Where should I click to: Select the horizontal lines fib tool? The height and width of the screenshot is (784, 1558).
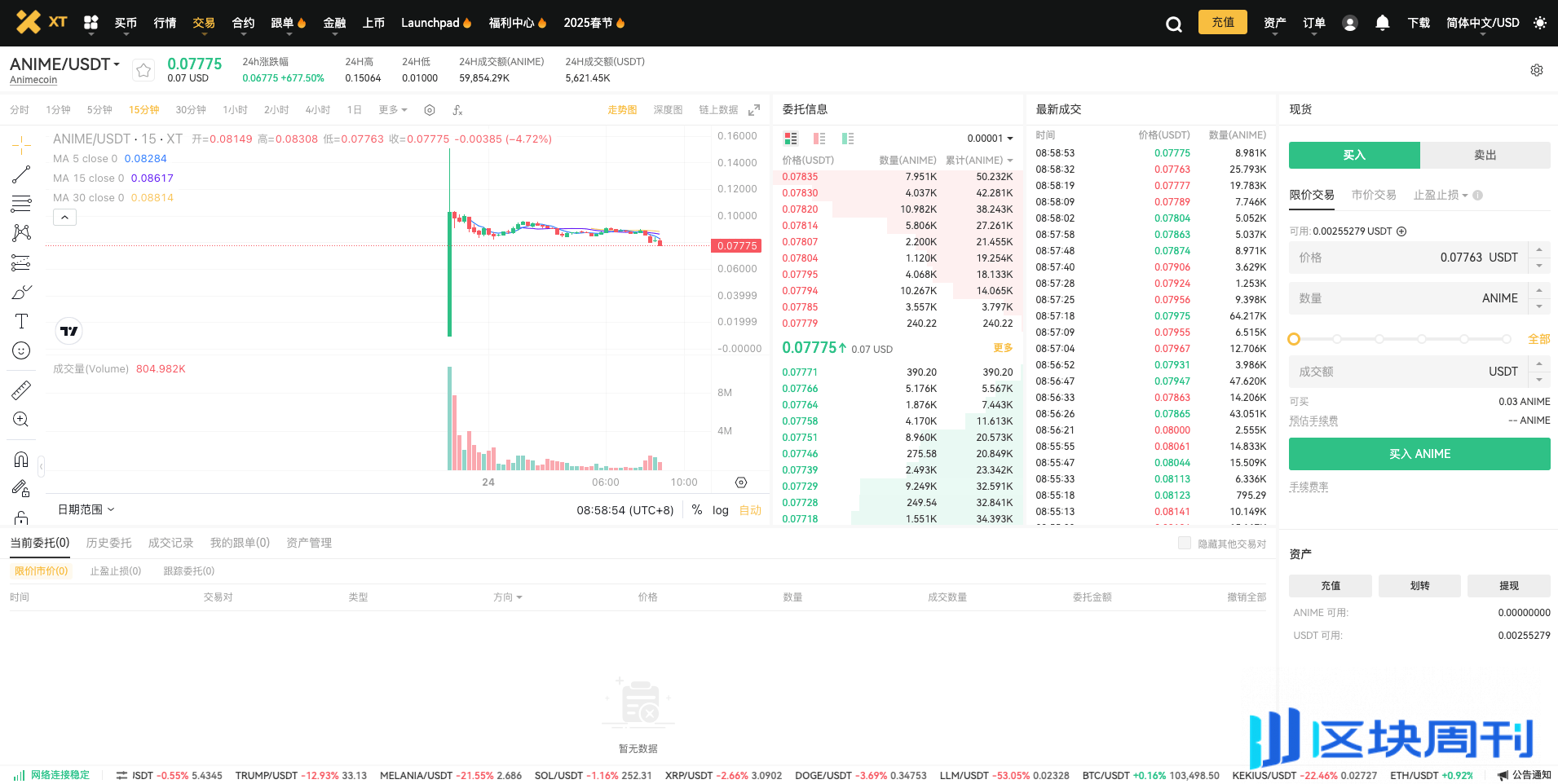(x=21, y=204)
